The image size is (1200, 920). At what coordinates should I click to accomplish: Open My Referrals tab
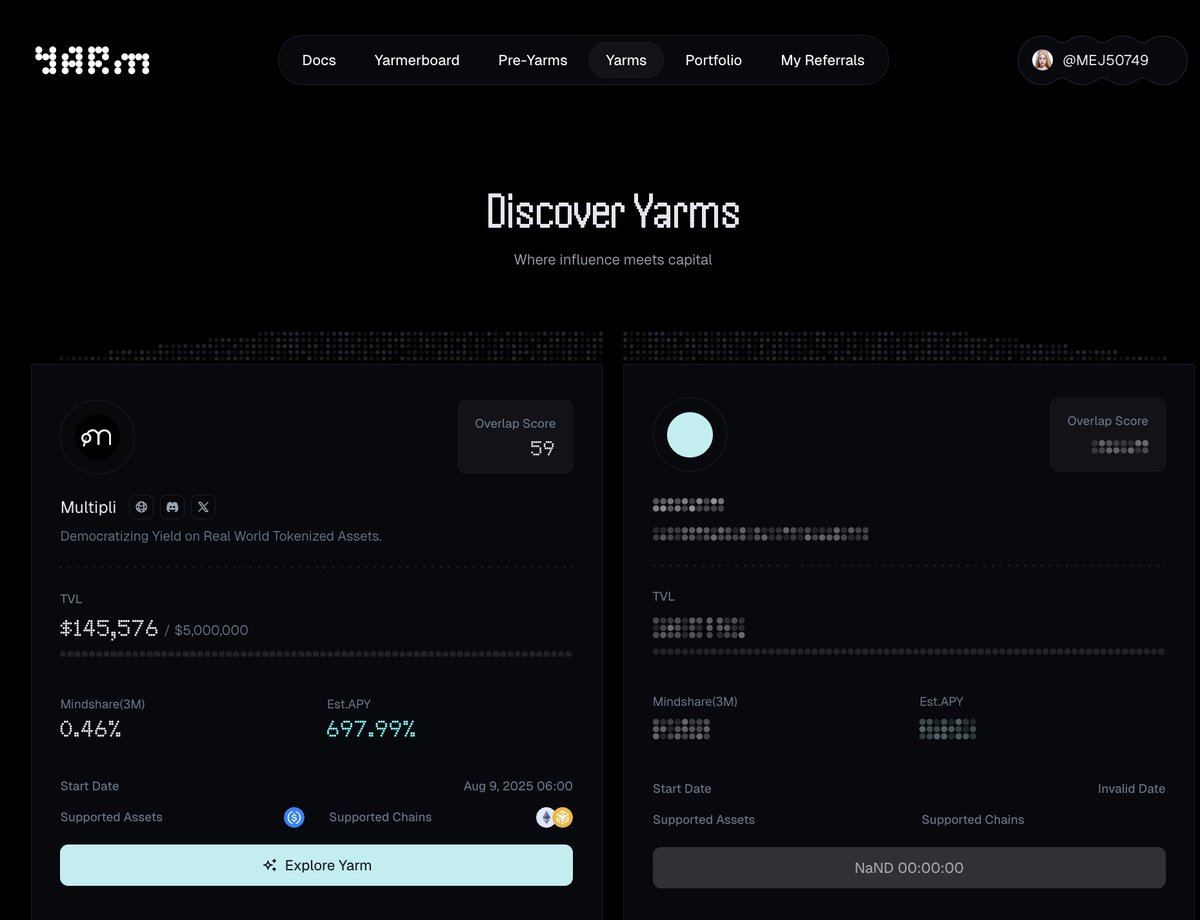pos(823,60)
